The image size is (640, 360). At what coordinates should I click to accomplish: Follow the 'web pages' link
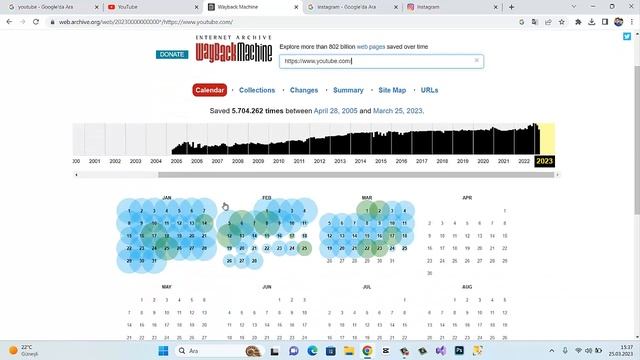[371, 47]
